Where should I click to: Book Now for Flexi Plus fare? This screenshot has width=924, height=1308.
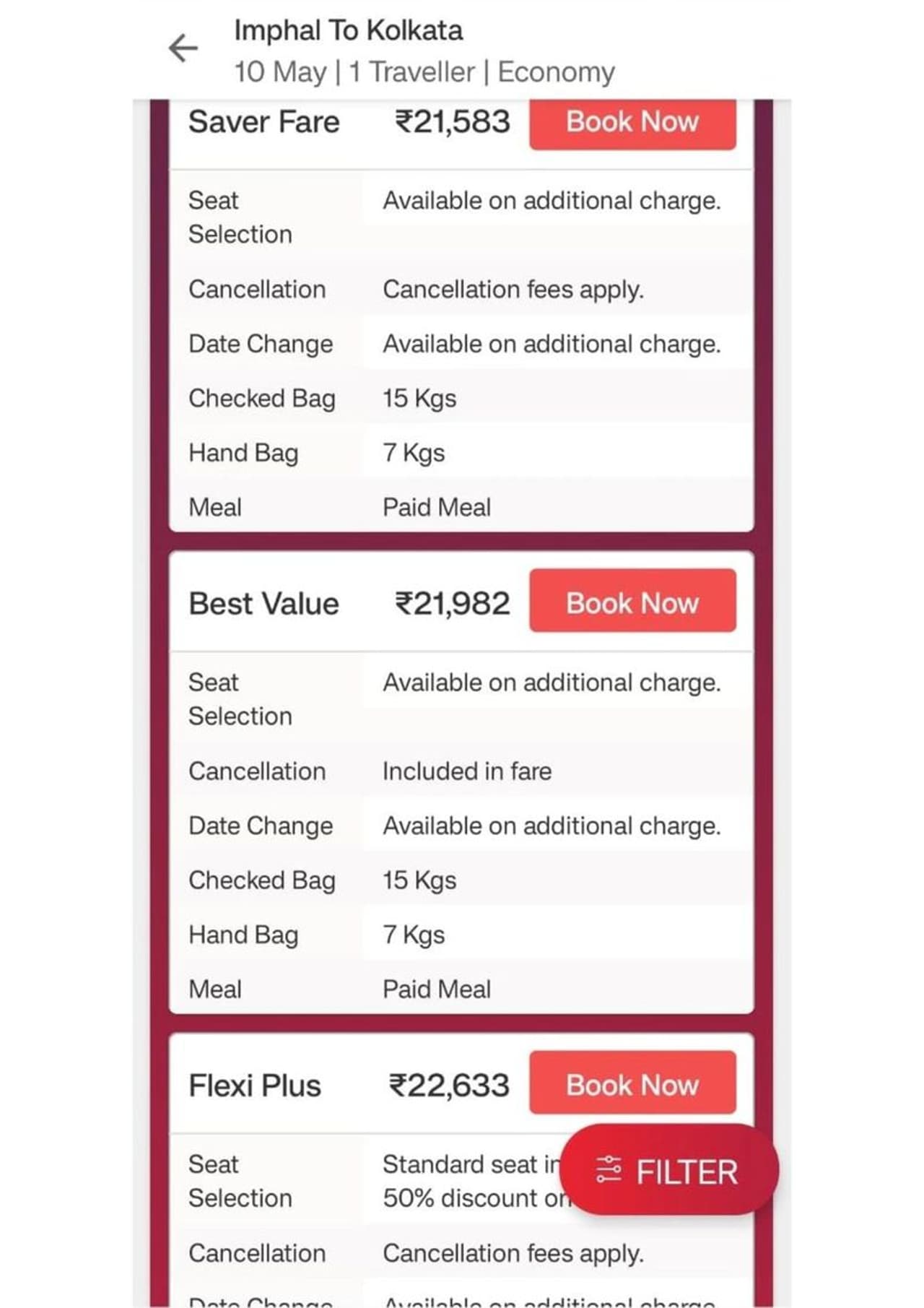pyautogui.click(x=632, y=1084)
